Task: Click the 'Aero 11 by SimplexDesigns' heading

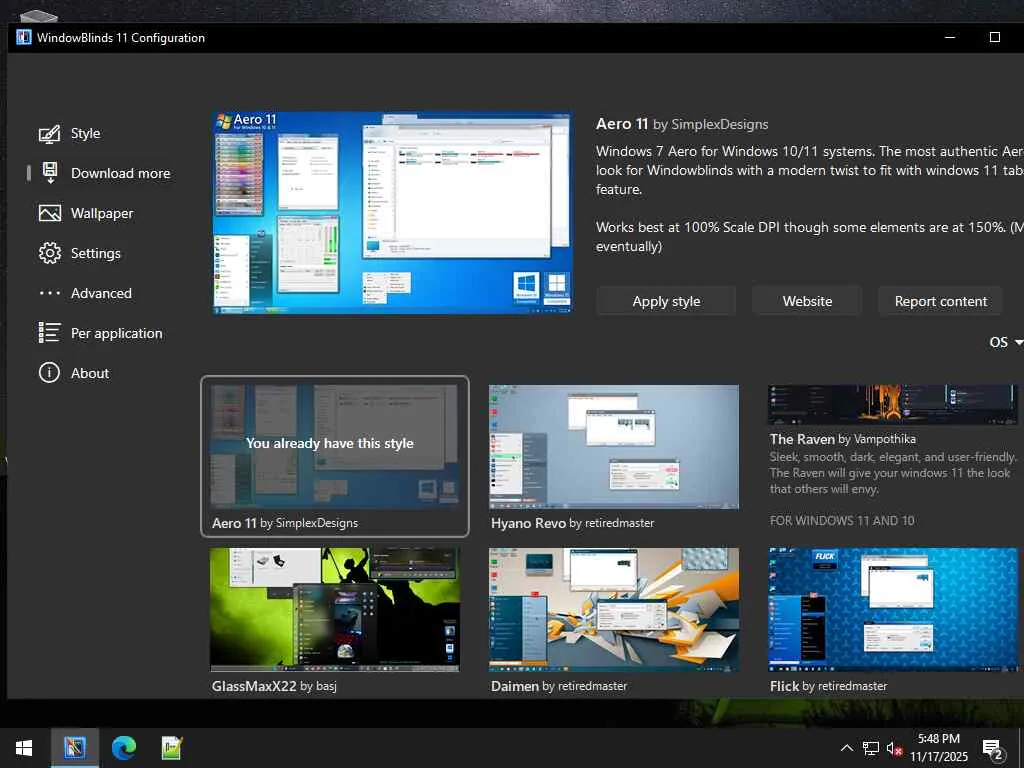Action: point(682,124)
